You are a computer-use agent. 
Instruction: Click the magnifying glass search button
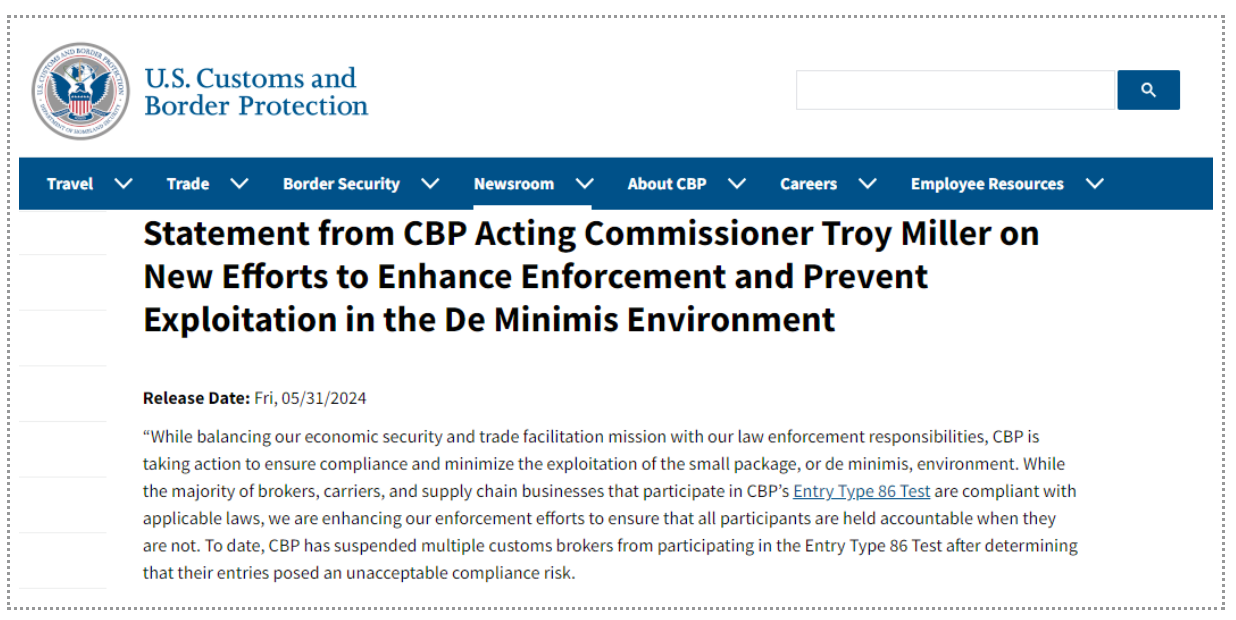click(x=1148, y=90)
